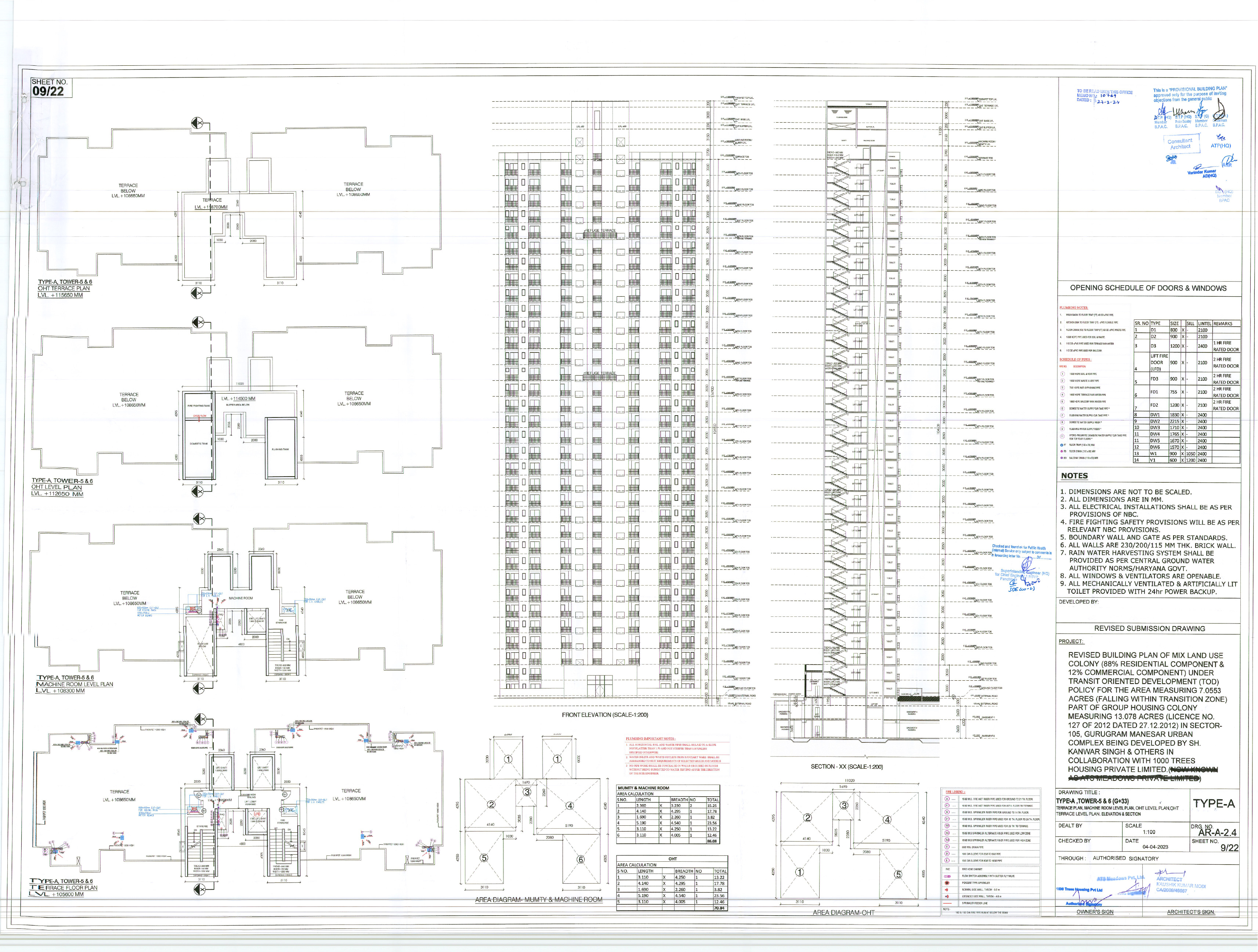This screenshot has height=952, width=1258.
Task: Click circled number 6 in Mumty area diagram
Action: [581, 859]
